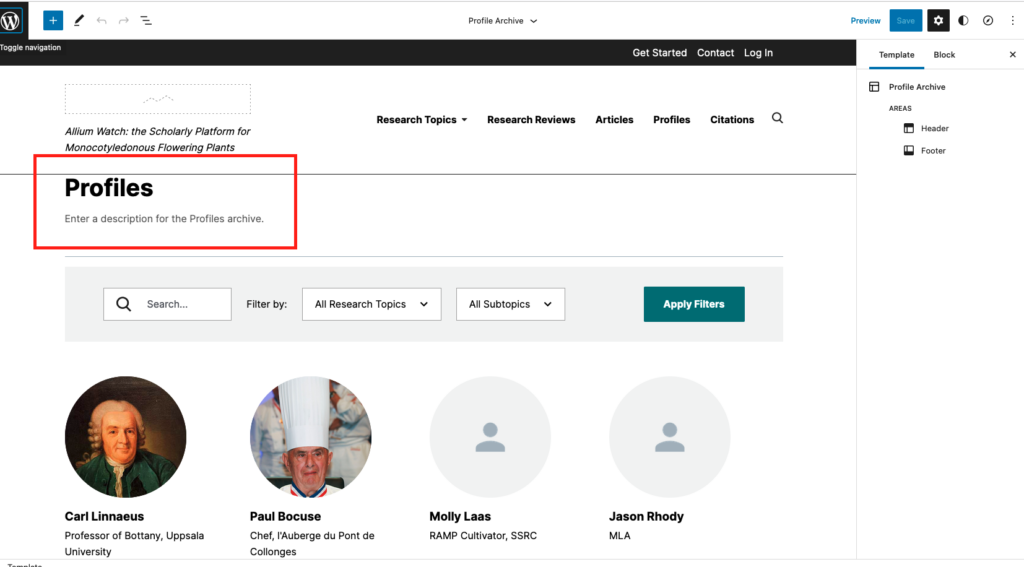The width and height of the screenshot is (1024, 567).
Task: Open the WordPress logo menu
Action: click(12, 20)
